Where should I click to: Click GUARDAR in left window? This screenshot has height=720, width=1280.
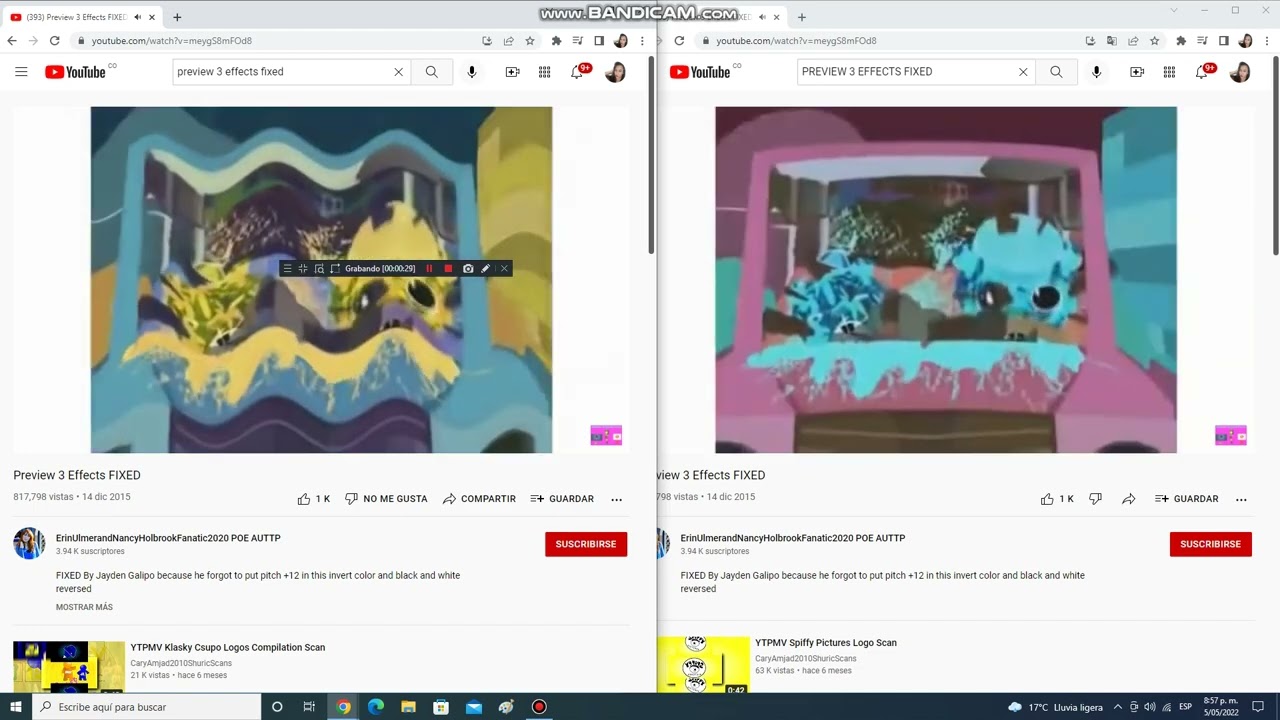(562, 499)
